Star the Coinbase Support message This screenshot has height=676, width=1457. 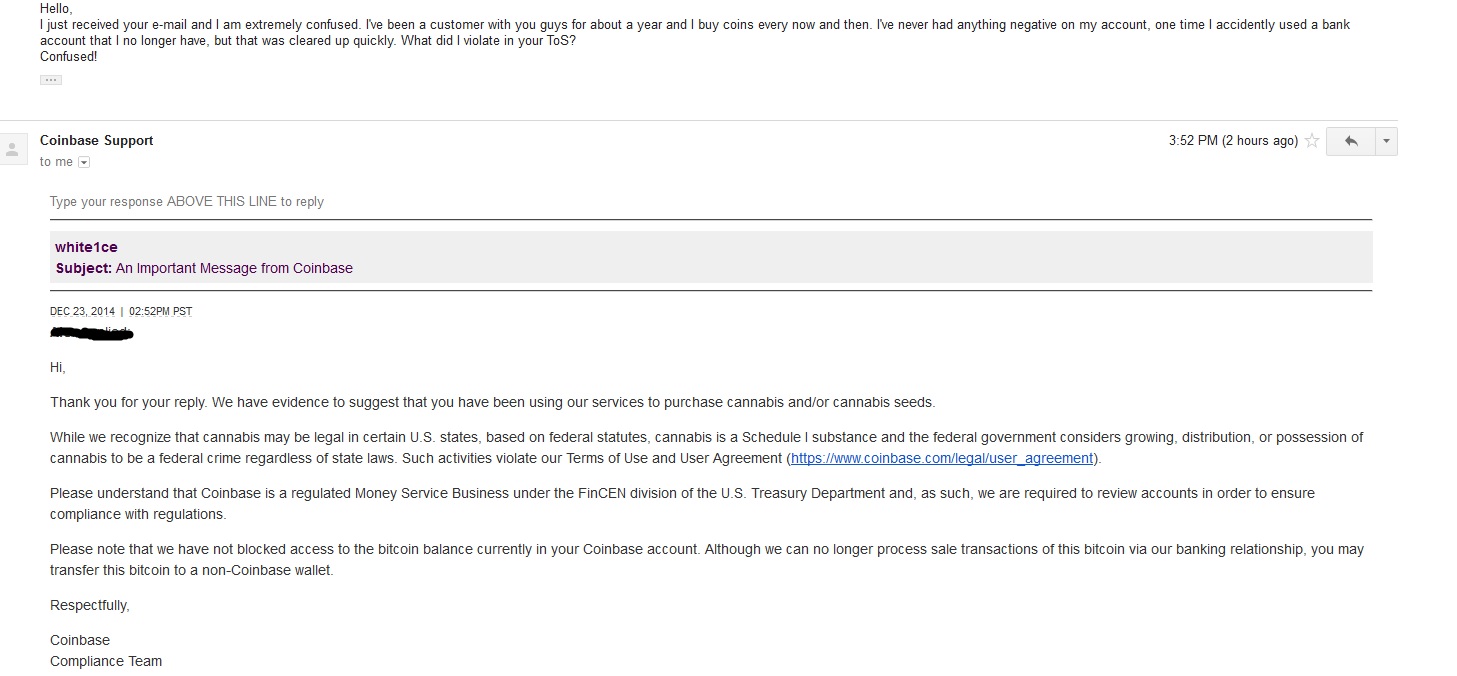coord(1312,141)
